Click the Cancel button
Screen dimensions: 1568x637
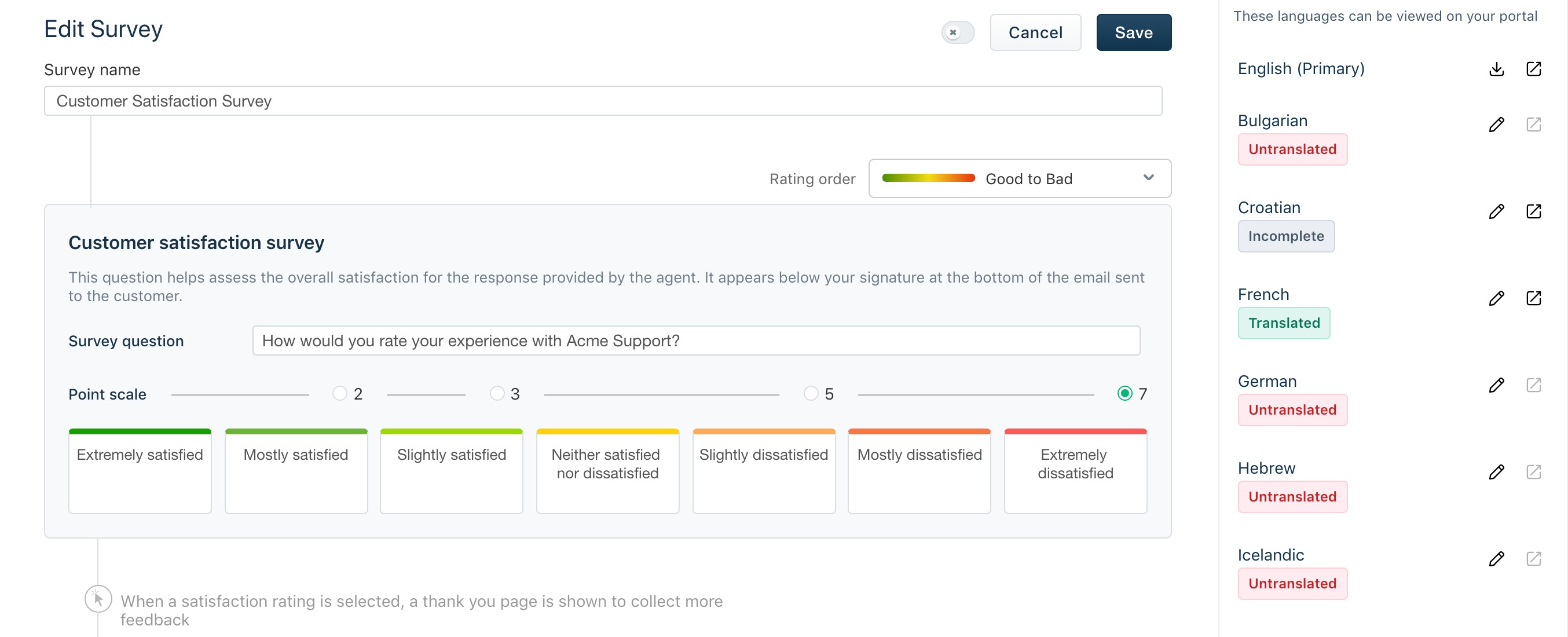(1035, 32)
